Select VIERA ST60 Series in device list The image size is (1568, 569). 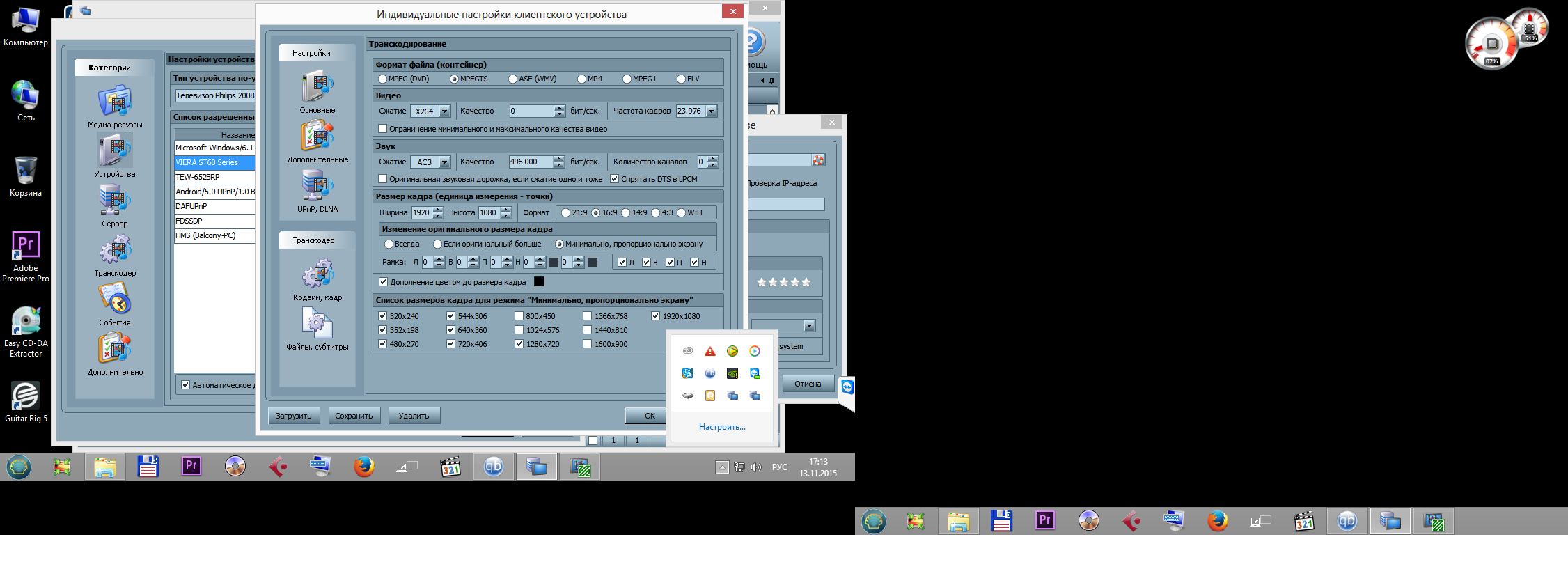pyautogui.click(x=214, y=162)
